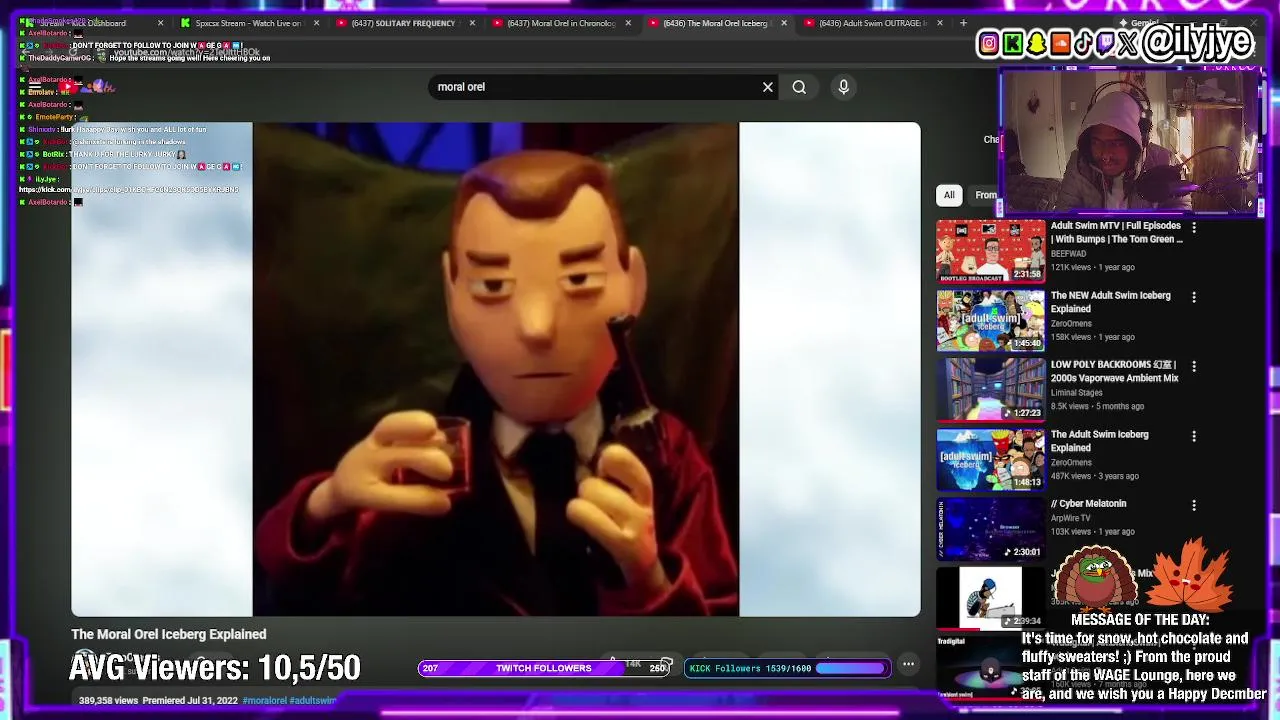
Task: Click the Snapchat icon in overlay
Action: [x=1037, y=43]
